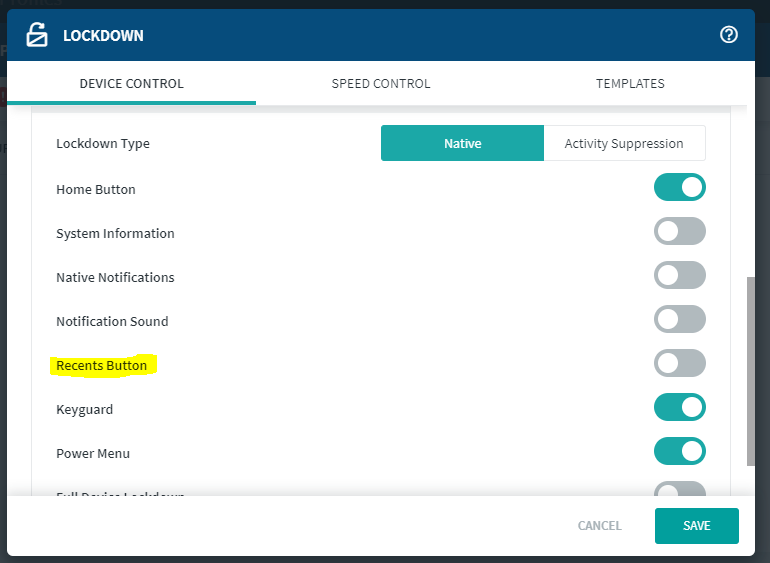Turn on Native Notifications switch

point(680,276)
